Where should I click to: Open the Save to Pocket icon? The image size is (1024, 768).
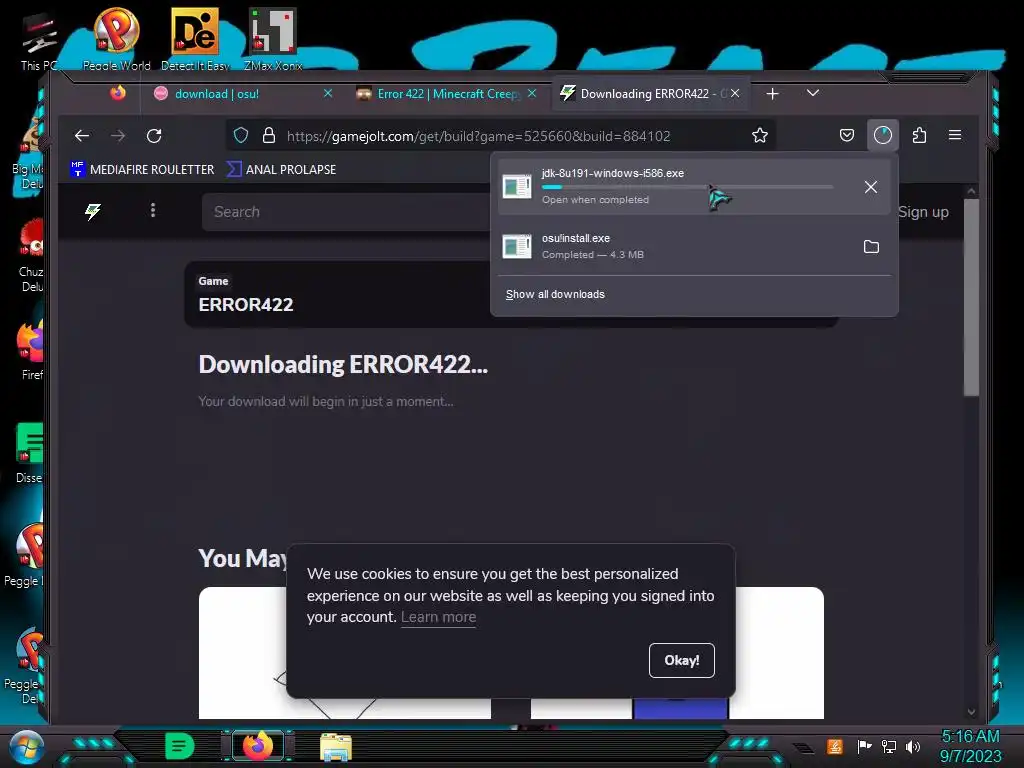tap(846, 136)
